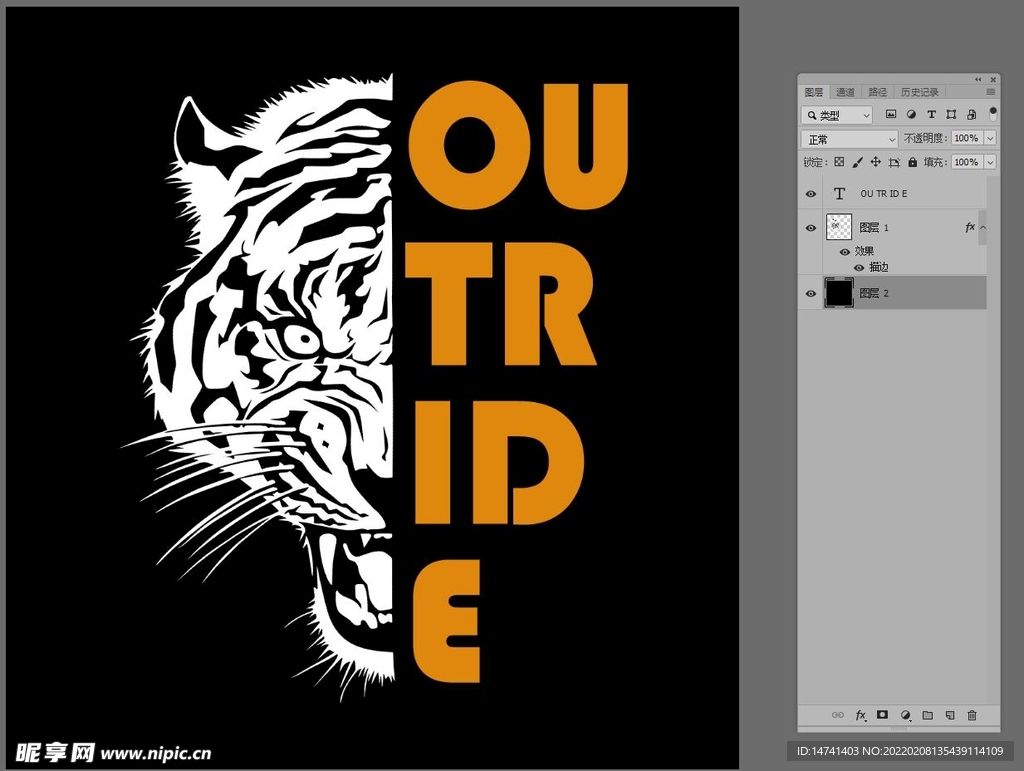Collapse the effects list of 图层 1
The height and width of the screenshot is (771, 1024).
click(x=983, y=228)
